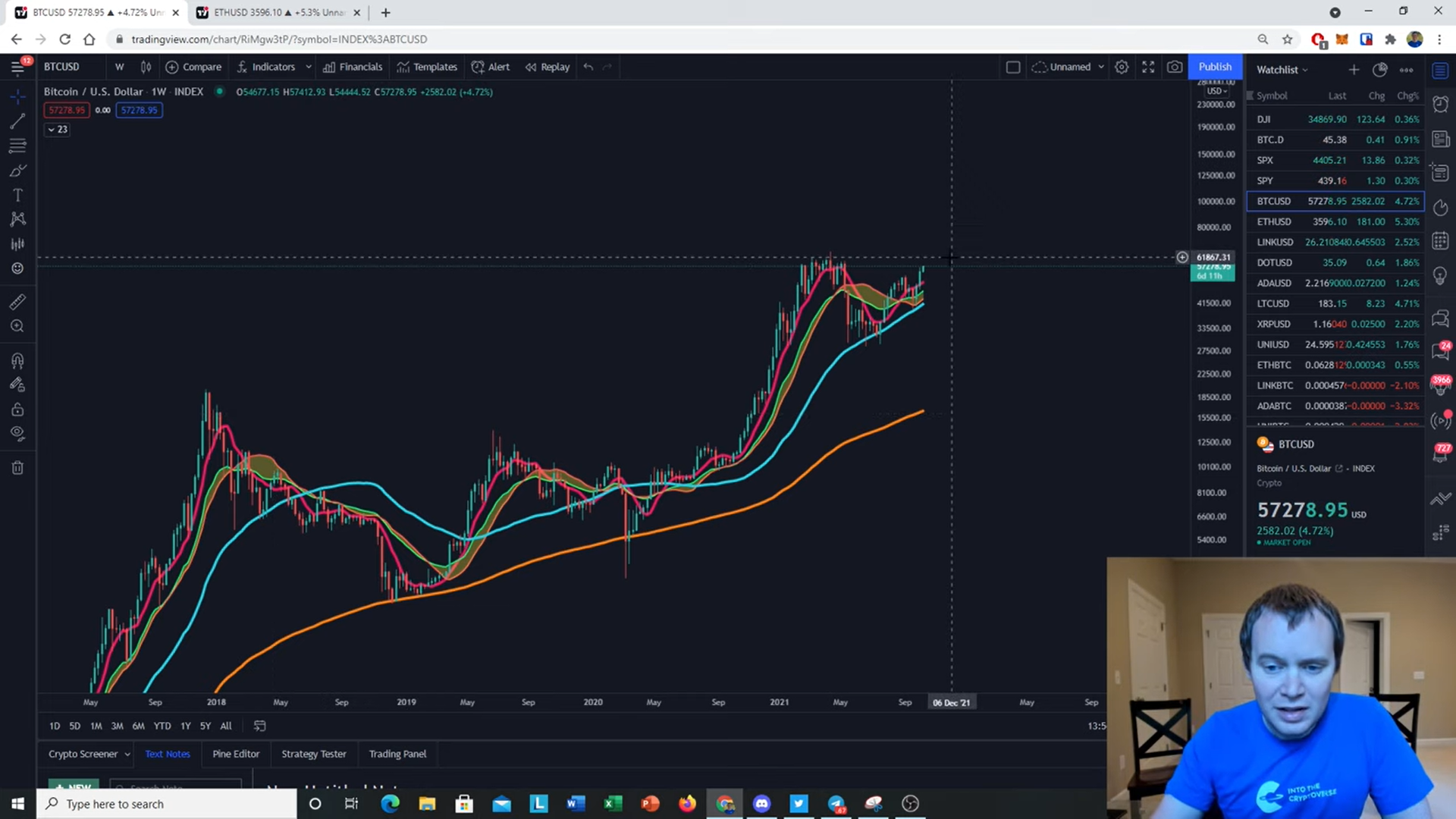Set the chart range to 1D

click(55, 726)
